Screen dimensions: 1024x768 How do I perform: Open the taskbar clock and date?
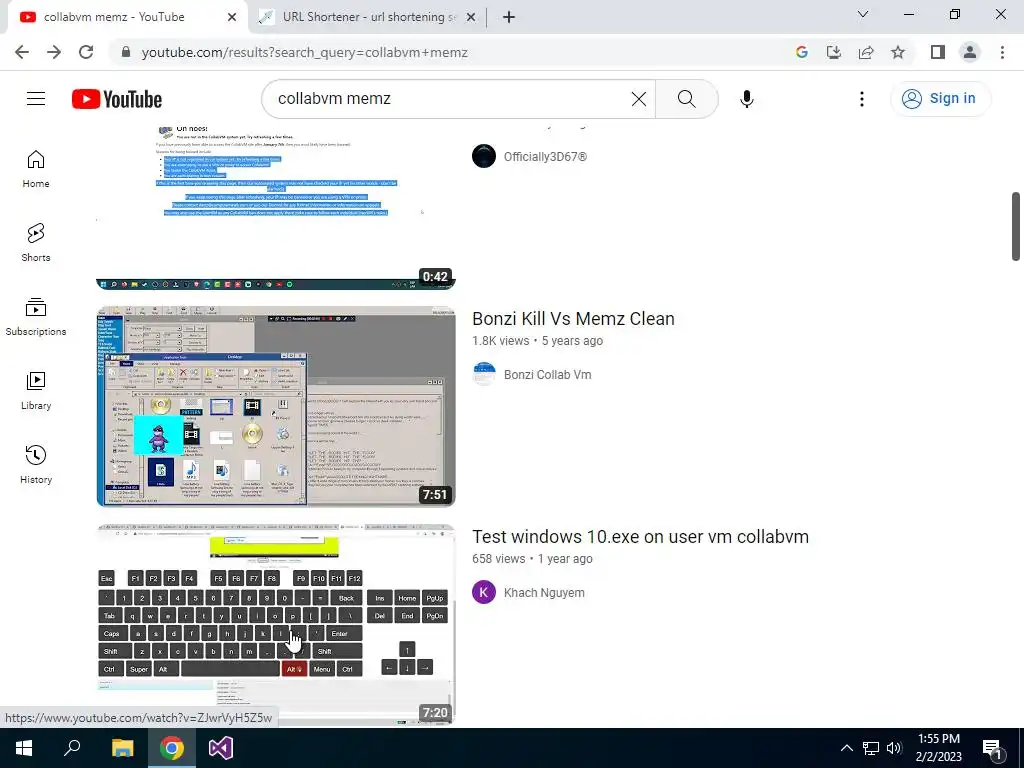click(x=938, y=748)
